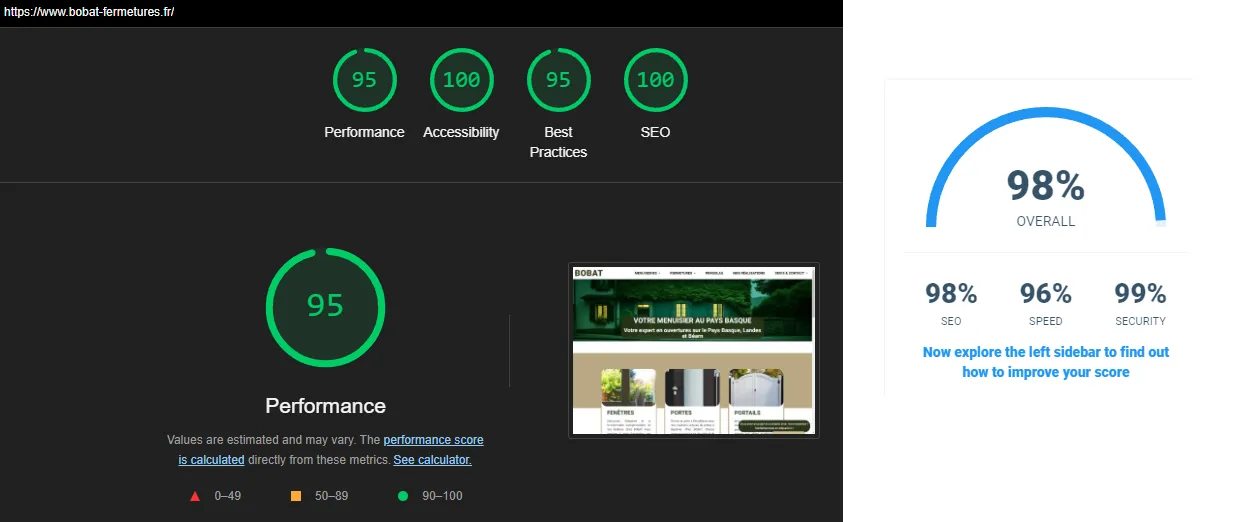This screenshot has height=522, width=1234.
Task: Click the Accessibility score gauge 100
Action: point(461,79)
